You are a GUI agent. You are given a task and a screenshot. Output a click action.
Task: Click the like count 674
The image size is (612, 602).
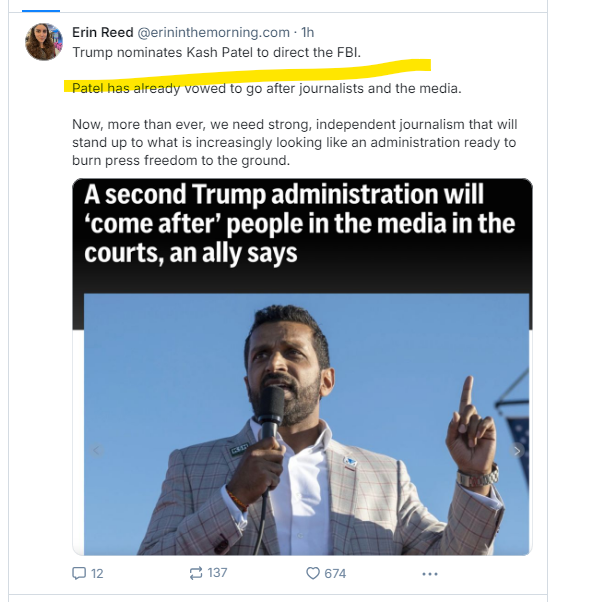pos(335,573)
